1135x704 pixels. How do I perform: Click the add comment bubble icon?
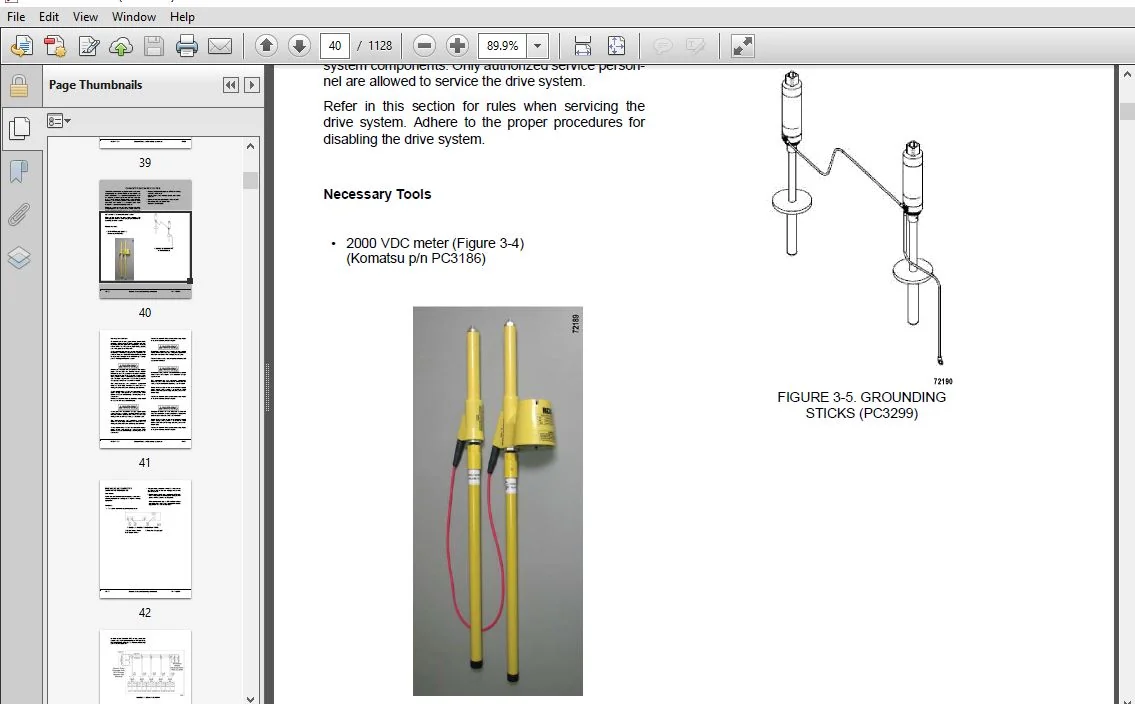(662, 46)
